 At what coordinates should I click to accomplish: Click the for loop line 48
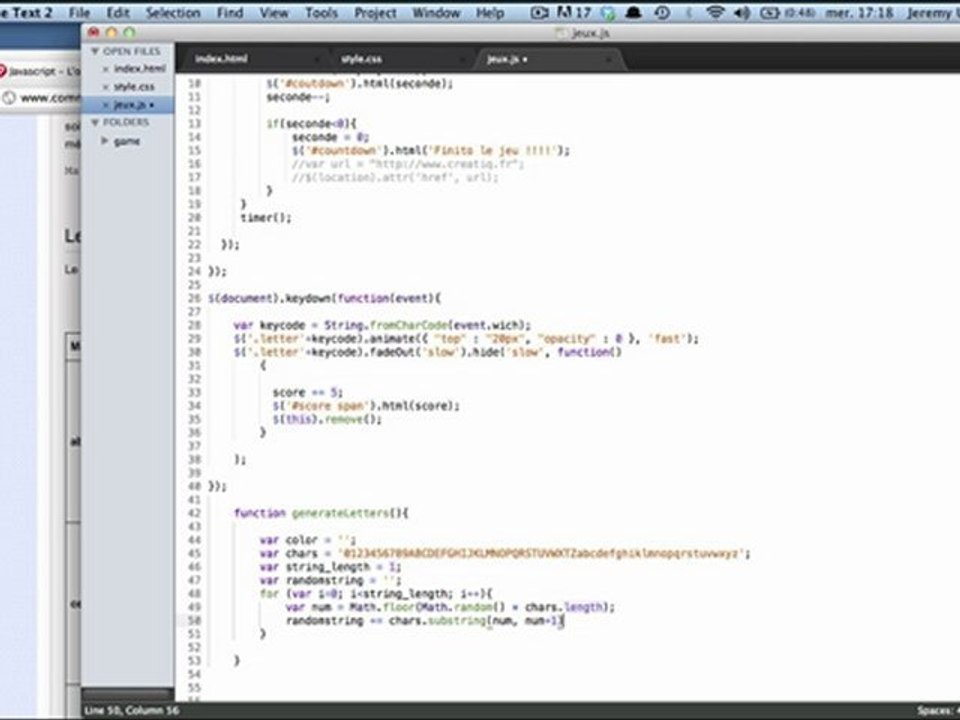tap(376, 594)
